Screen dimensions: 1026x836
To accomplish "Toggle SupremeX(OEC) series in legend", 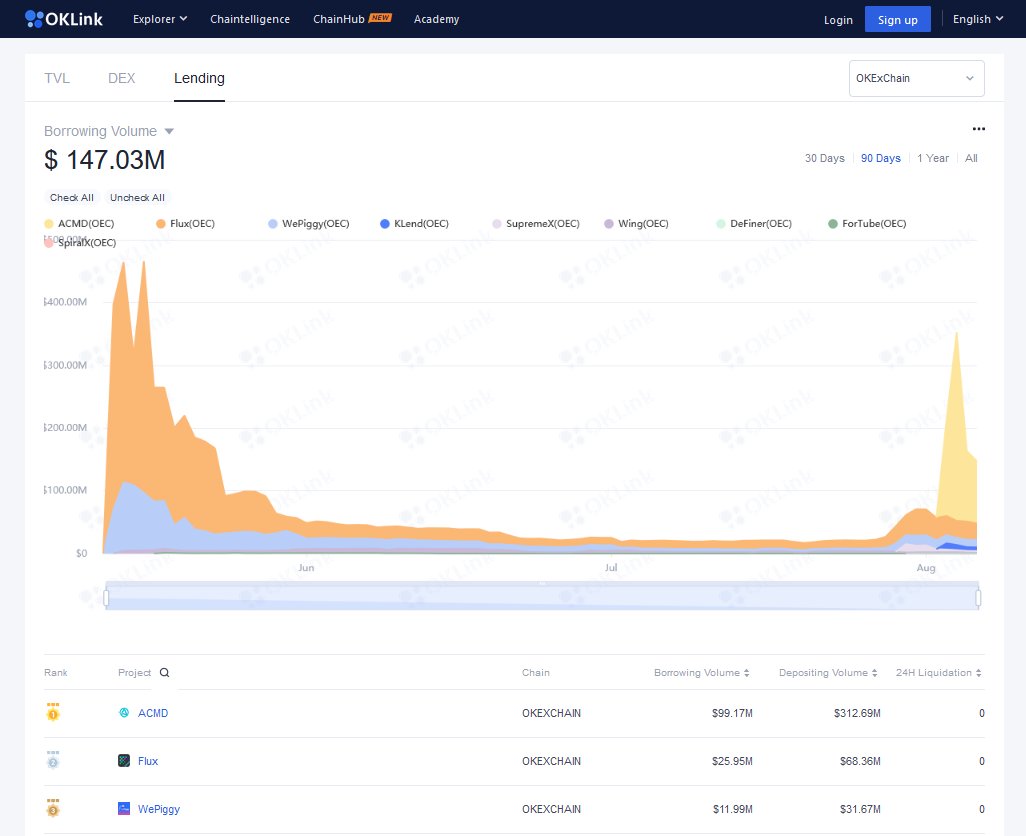I will [x=536, y=224].
